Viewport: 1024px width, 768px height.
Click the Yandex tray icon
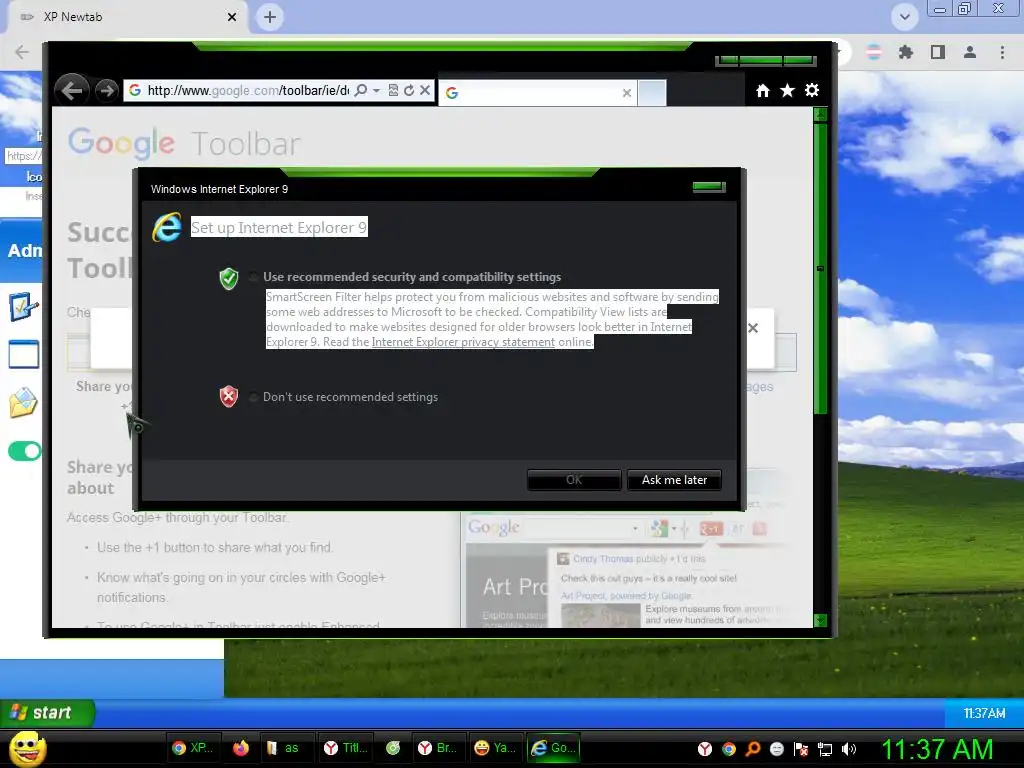pyautogui.click(x=705, y=749)
